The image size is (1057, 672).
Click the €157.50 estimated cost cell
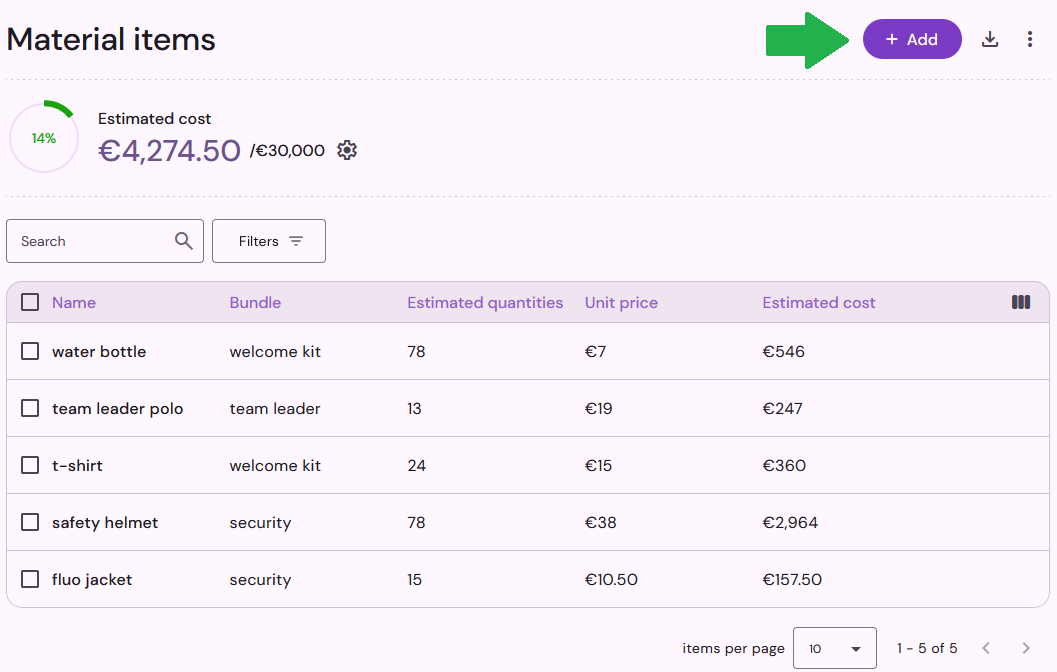click(792, 580)
